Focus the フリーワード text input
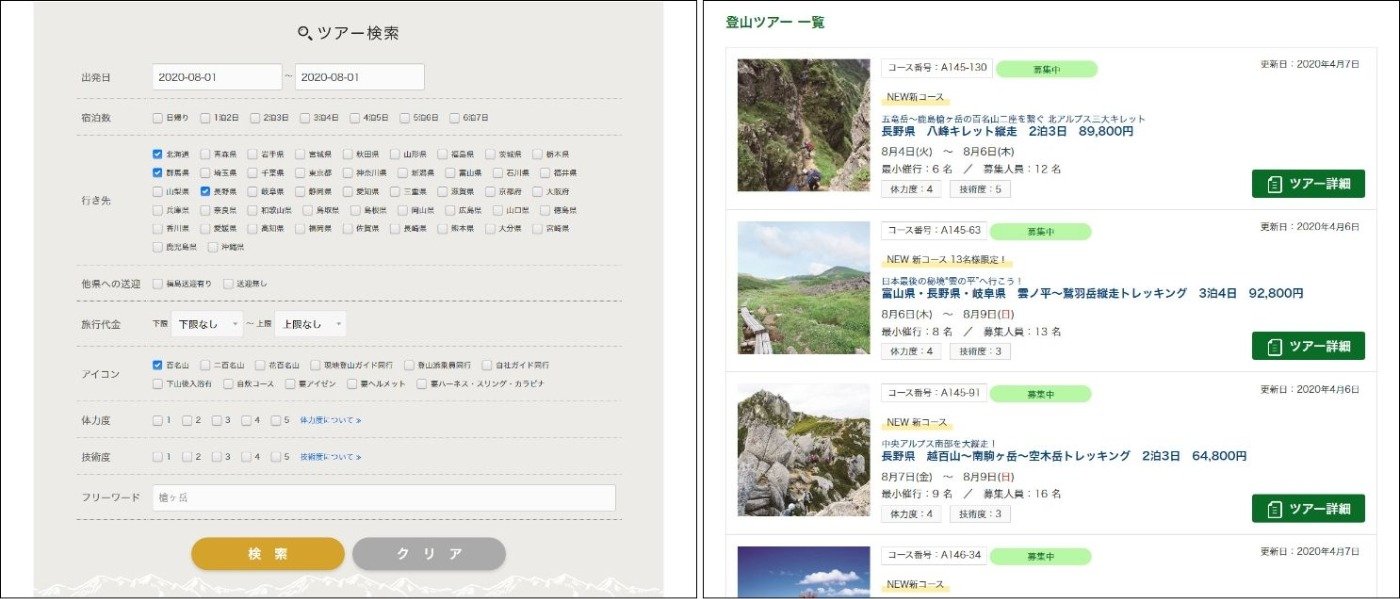This screenshot has width=1400, height=599. tap(384, 498)
